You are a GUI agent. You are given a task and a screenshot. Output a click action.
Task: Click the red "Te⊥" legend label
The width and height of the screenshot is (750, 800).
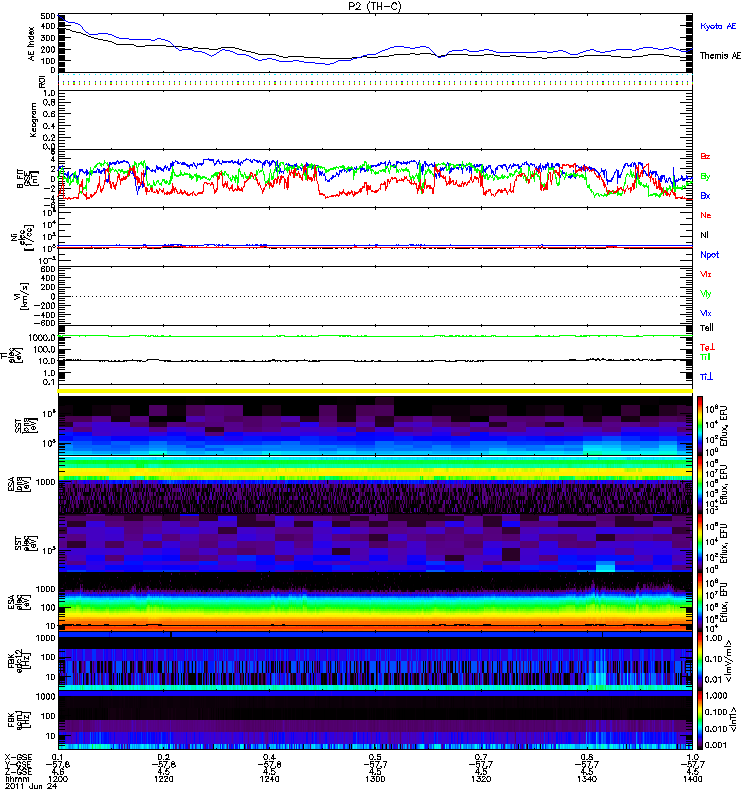click(x=707, y=347)
